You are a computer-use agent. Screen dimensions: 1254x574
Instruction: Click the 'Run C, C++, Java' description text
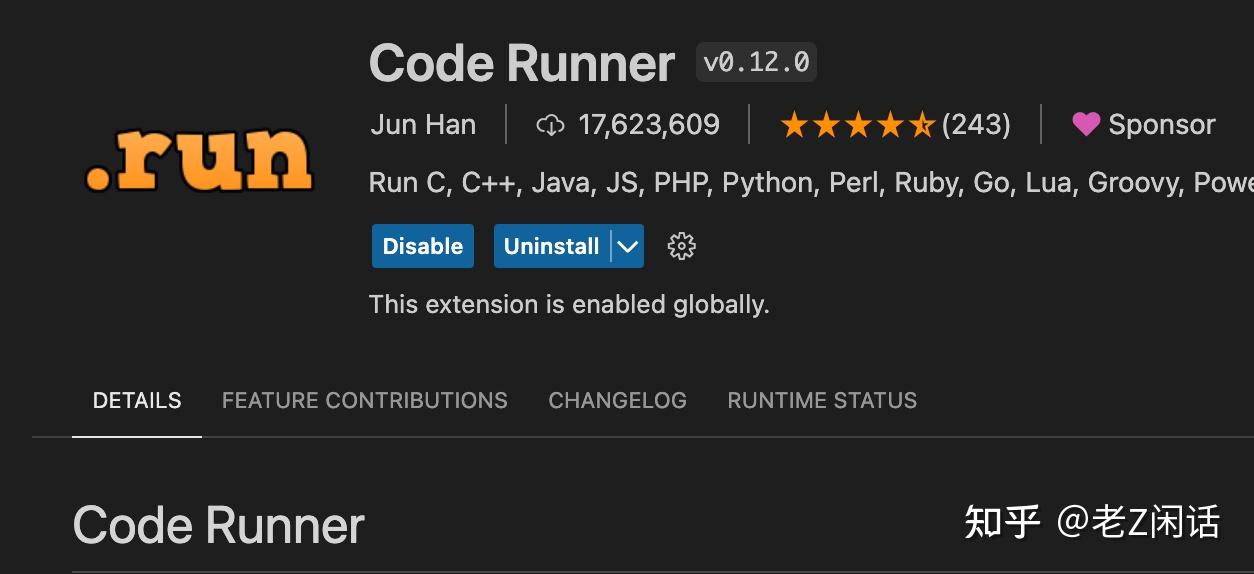[x=811, y=184]
